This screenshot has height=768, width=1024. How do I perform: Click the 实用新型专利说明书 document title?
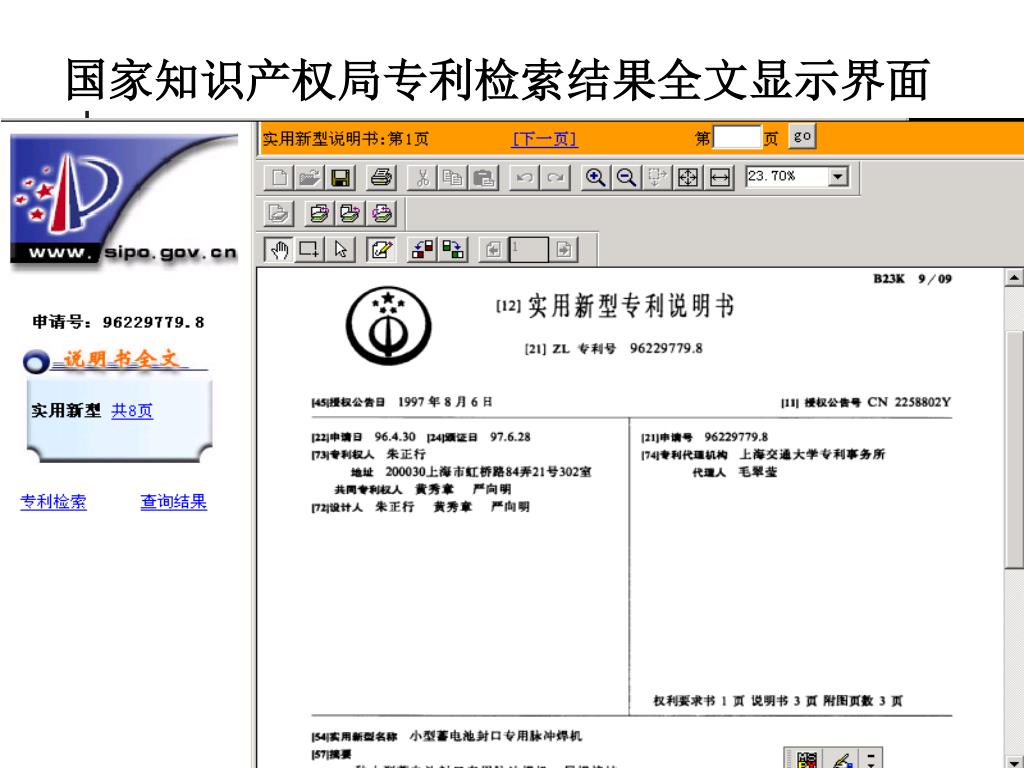[x=631, y=306]
